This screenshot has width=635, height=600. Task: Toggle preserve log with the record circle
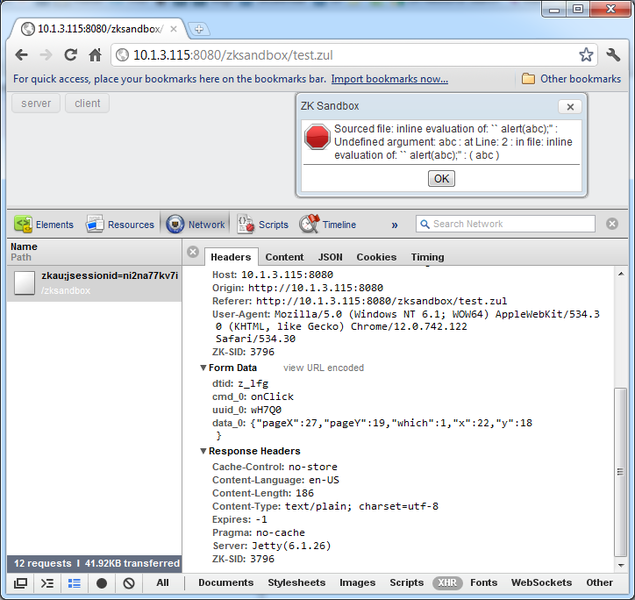point(102,583)
